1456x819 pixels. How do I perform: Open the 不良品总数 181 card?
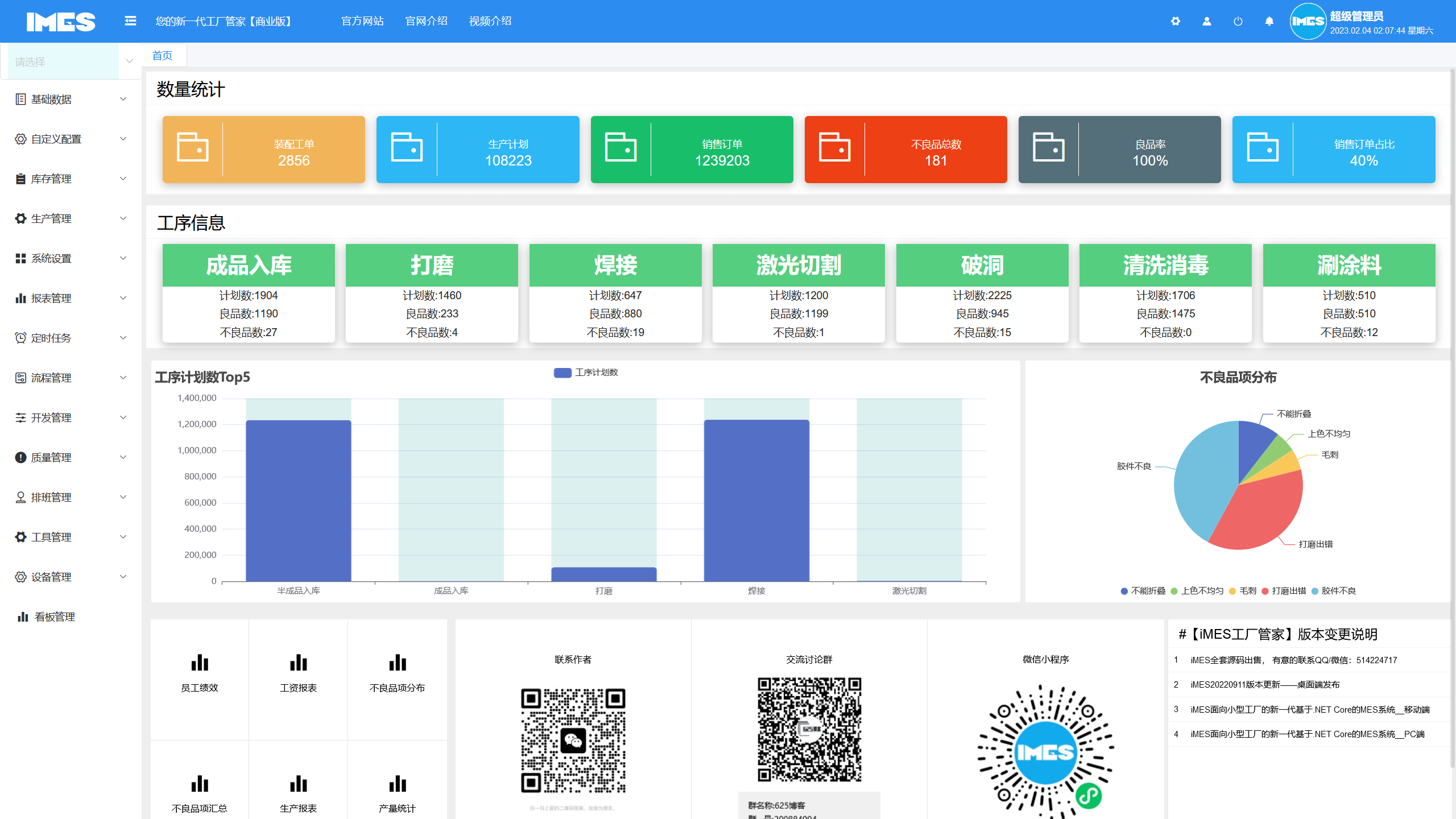(905, 150)
